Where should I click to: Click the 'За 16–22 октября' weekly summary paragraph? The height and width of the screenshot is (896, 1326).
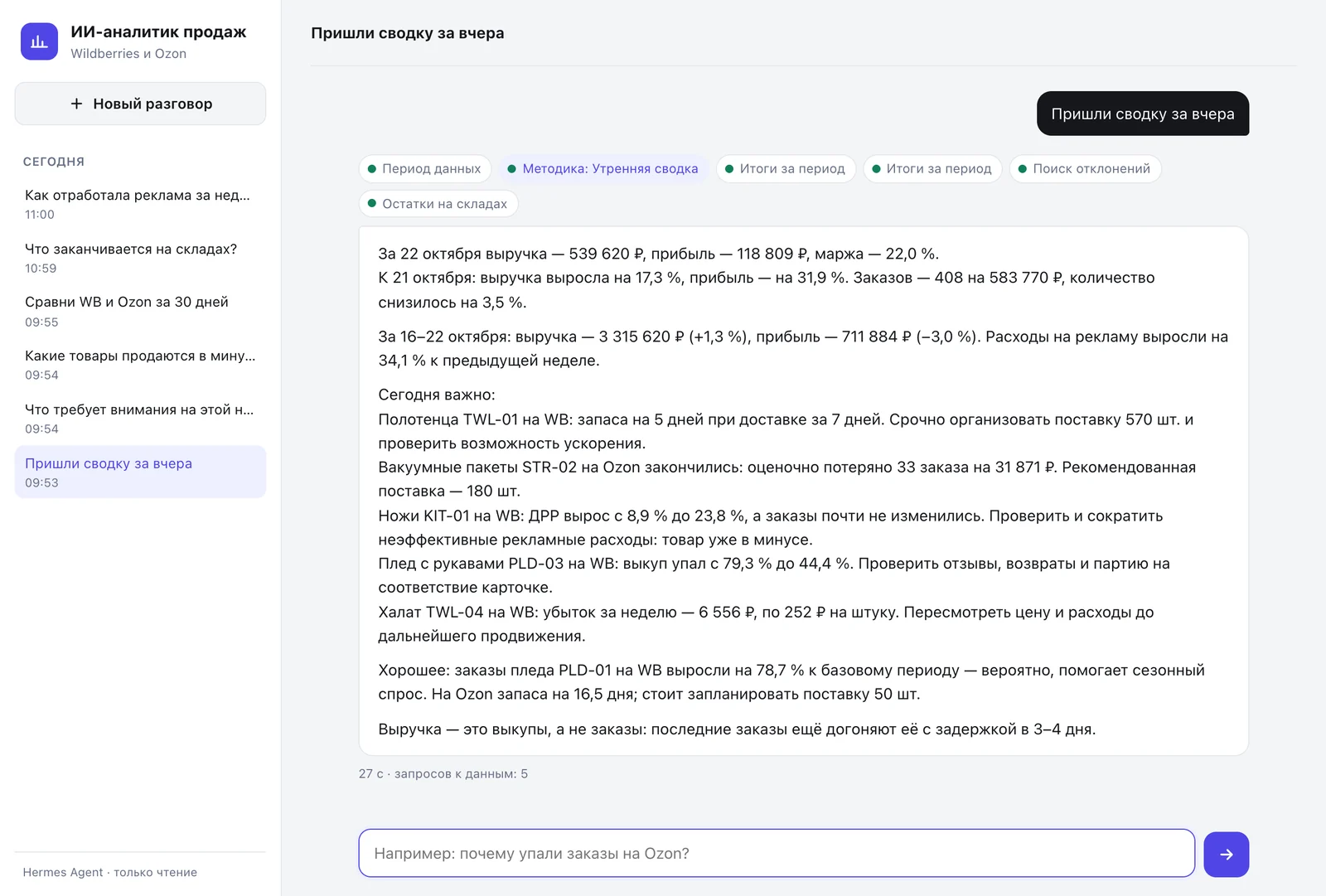pos(803,349)
